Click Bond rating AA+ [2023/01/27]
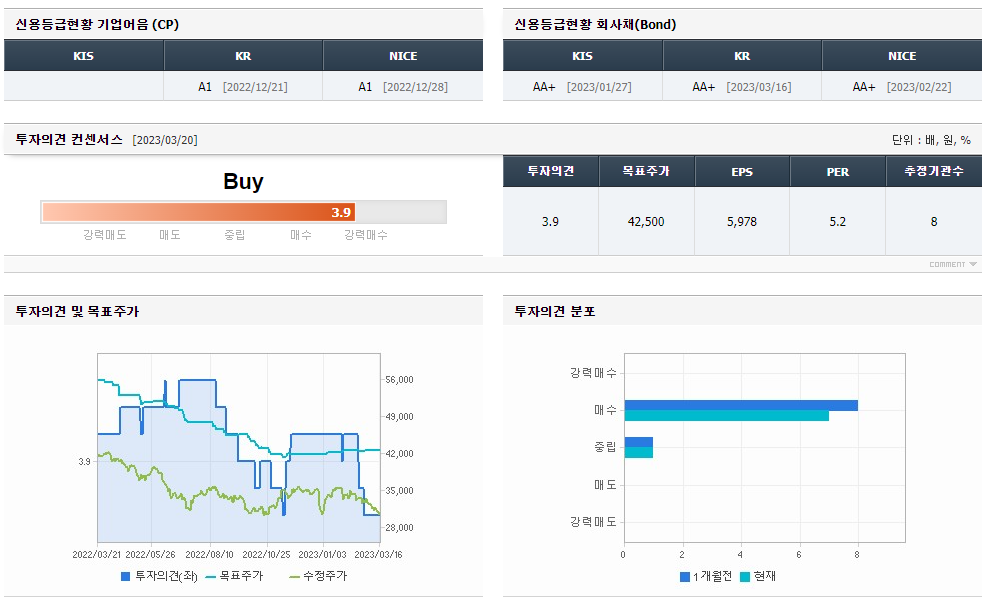This screenshot has width=982, height=599. [582, 87]
